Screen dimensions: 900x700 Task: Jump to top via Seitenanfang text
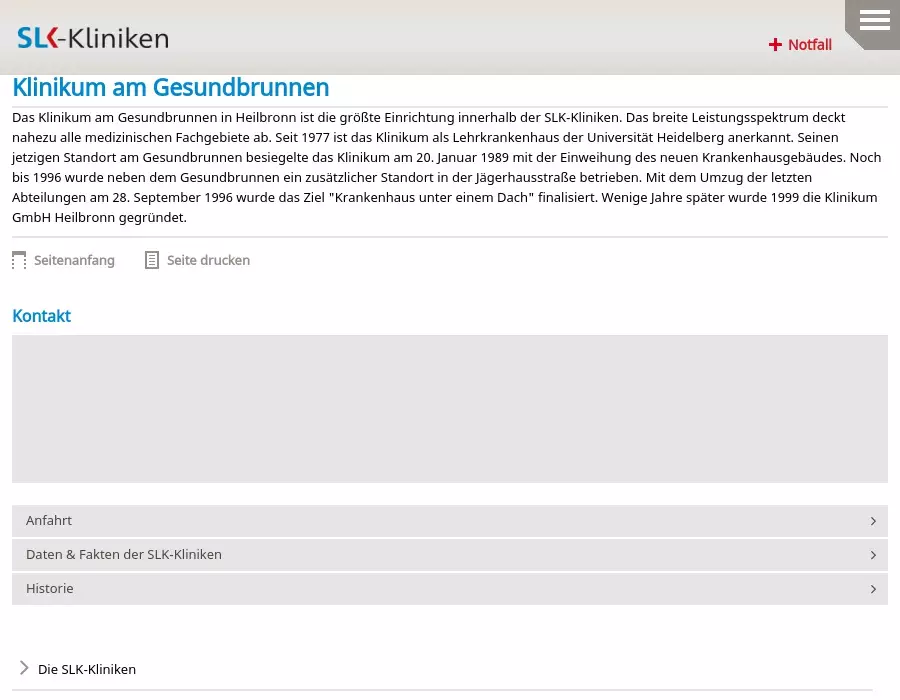coord(74,261)
